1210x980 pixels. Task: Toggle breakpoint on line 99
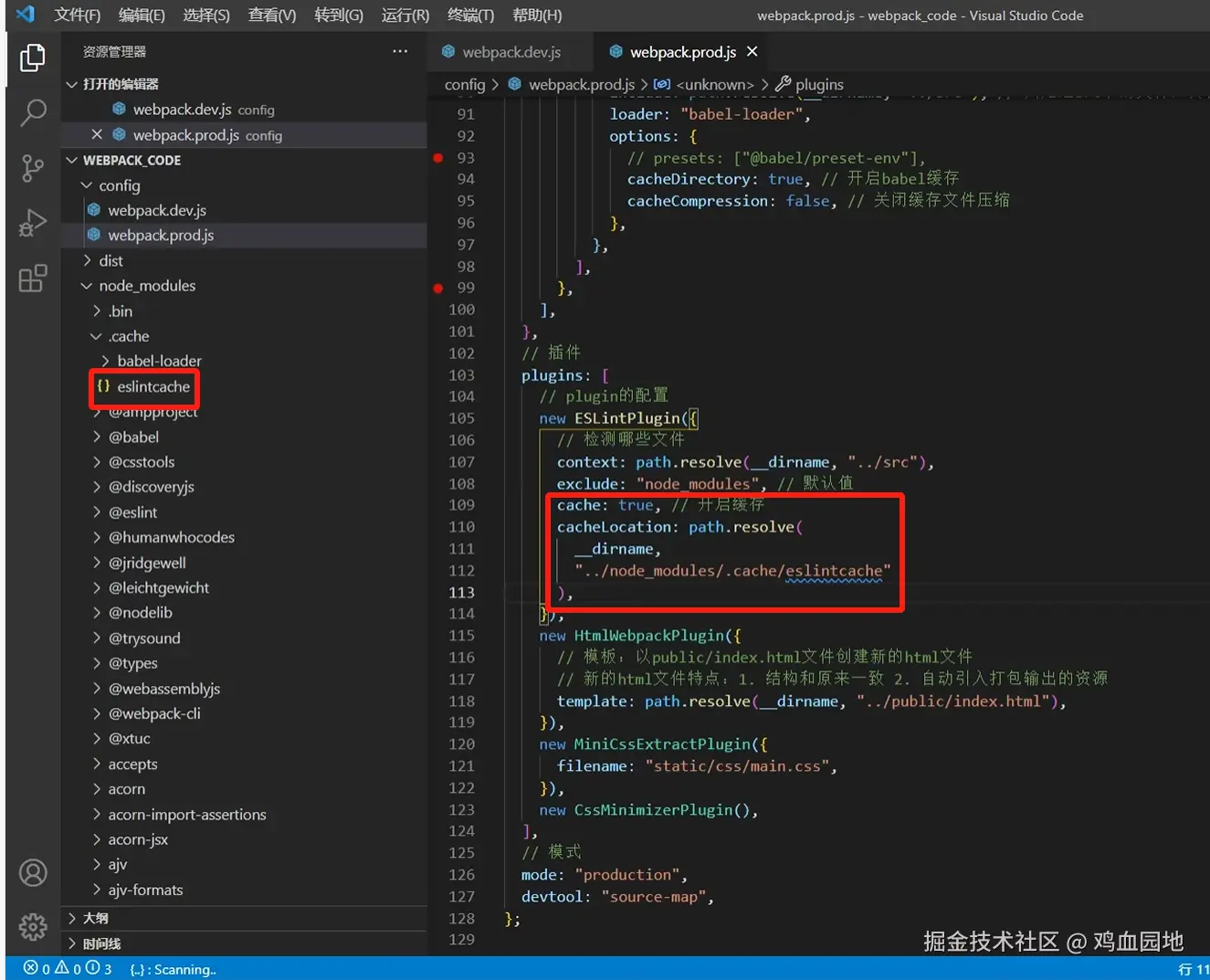tap(438, 288)
